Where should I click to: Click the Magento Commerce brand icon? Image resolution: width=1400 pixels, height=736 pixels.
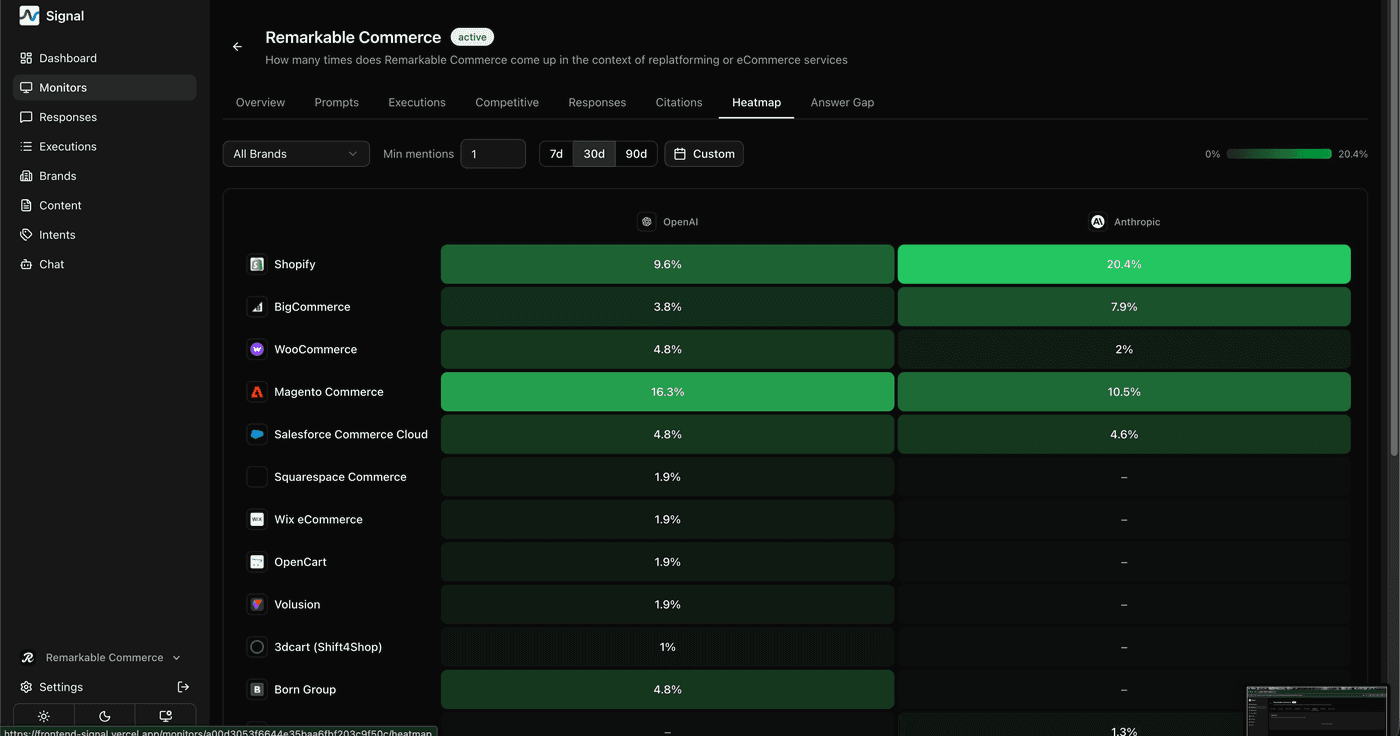(x=257, y=392)
